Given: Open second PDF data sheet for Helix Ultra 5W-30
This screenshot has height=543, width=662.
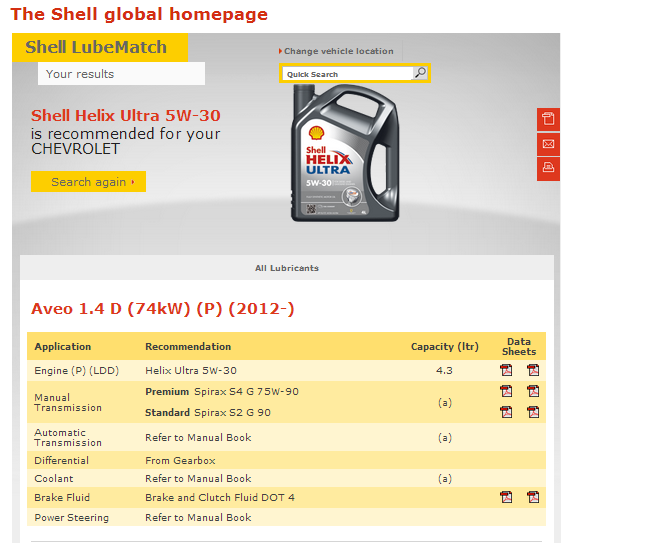Looking at the screenshot, I should coord(533,370).
